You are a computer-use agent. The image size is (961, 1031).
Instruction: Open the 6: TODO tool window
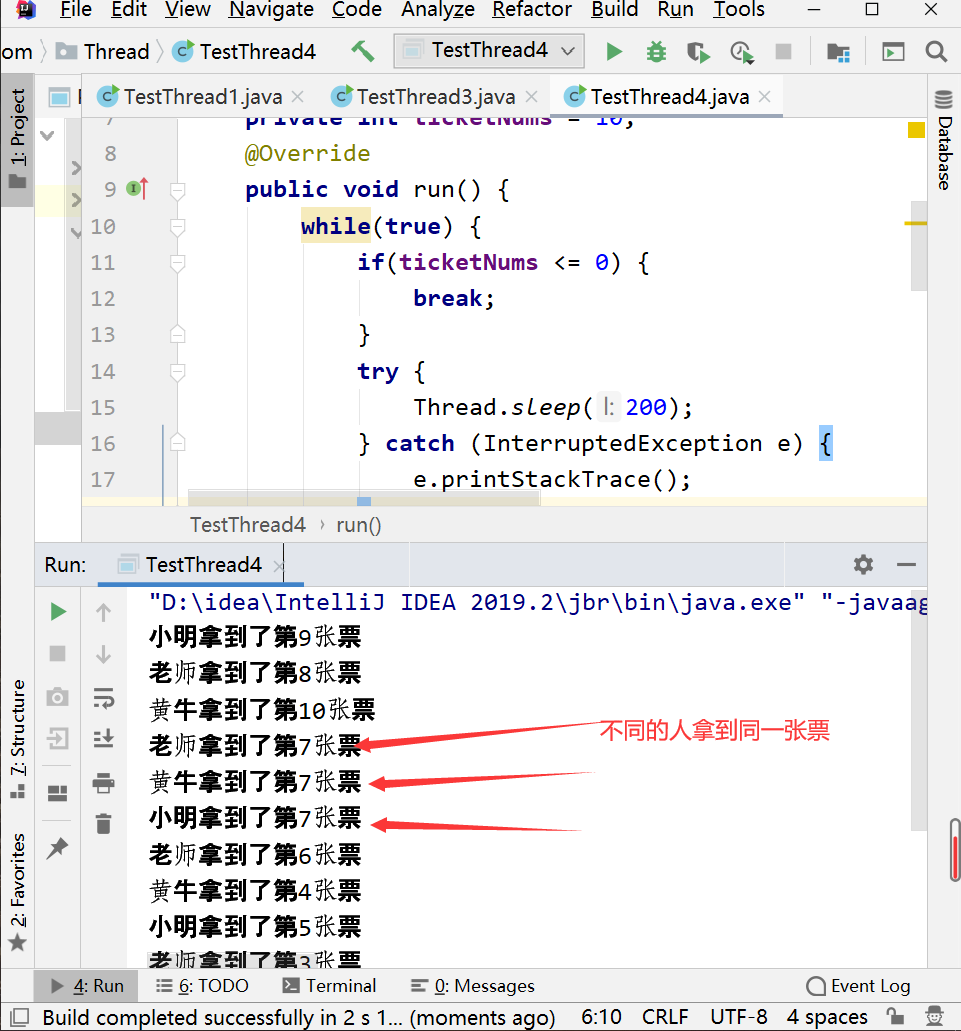point(202,986)
